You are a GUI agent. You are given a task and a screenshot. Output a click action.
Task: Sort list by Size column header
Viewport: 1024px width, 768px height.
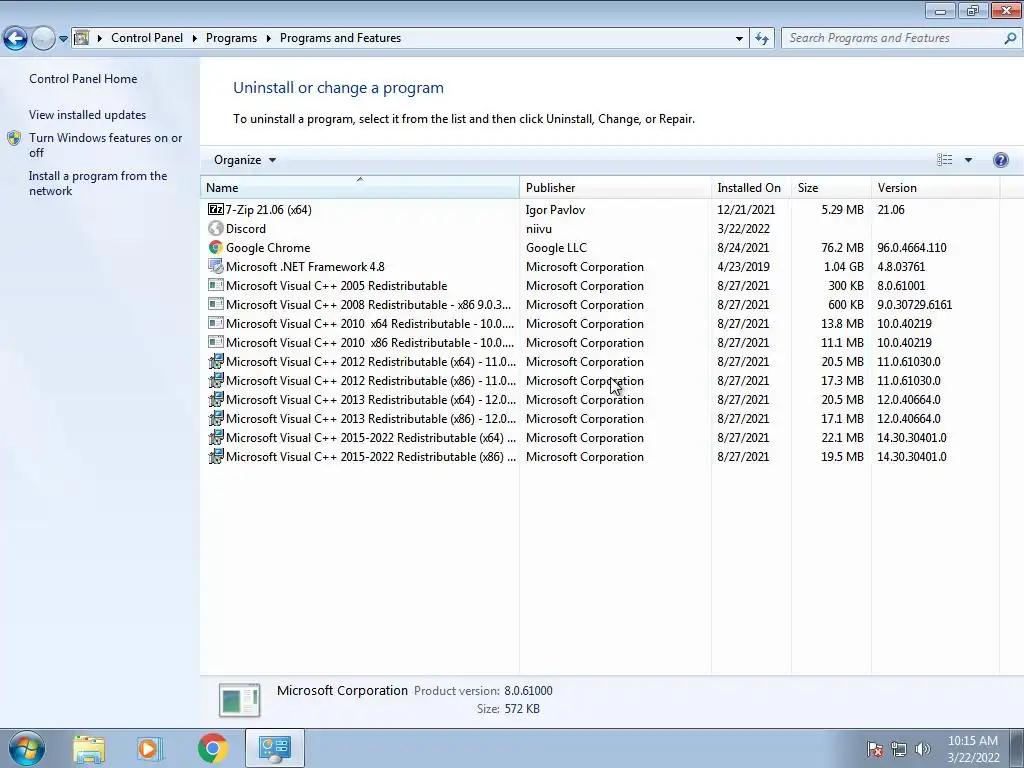tap(831, 187)
